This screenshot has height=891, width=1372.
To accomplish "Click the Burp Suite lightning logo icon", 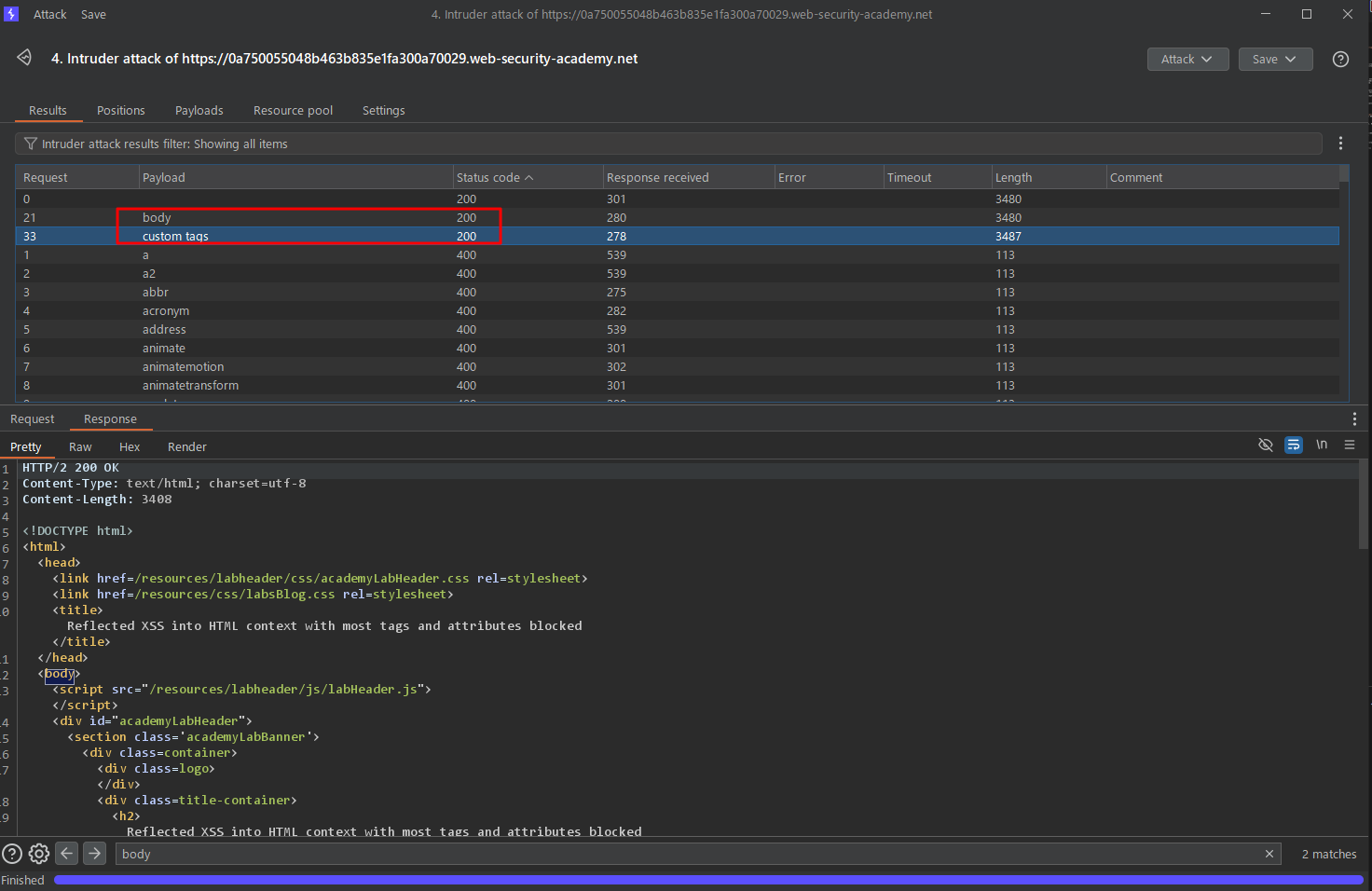I will click(11, 14).
